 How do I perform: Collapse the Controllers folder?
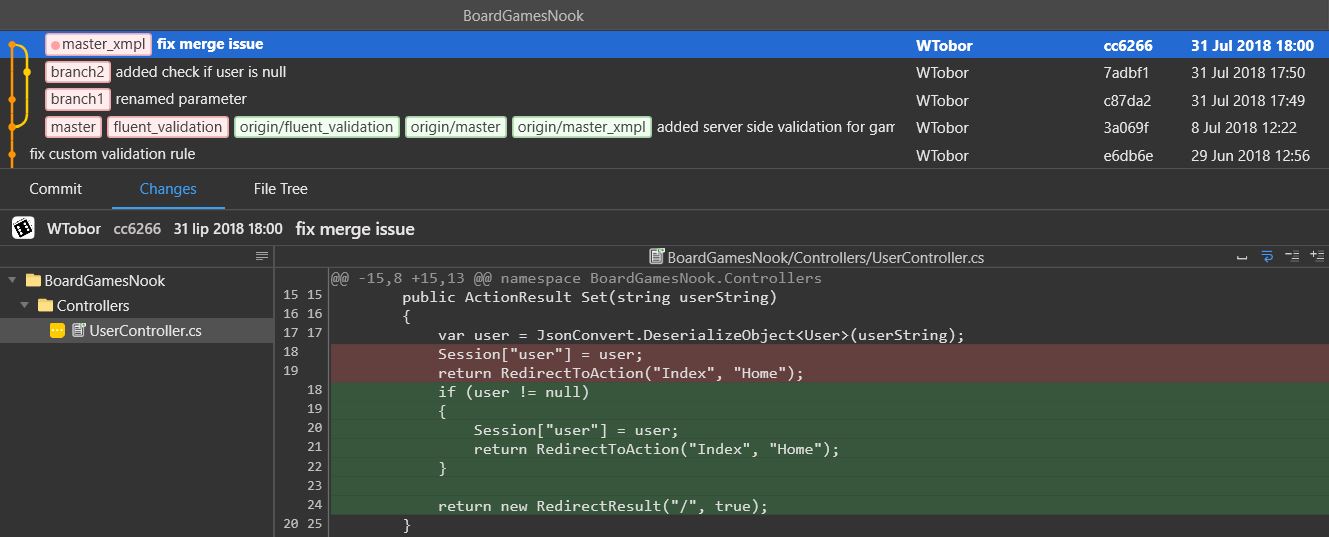[24, 306]
